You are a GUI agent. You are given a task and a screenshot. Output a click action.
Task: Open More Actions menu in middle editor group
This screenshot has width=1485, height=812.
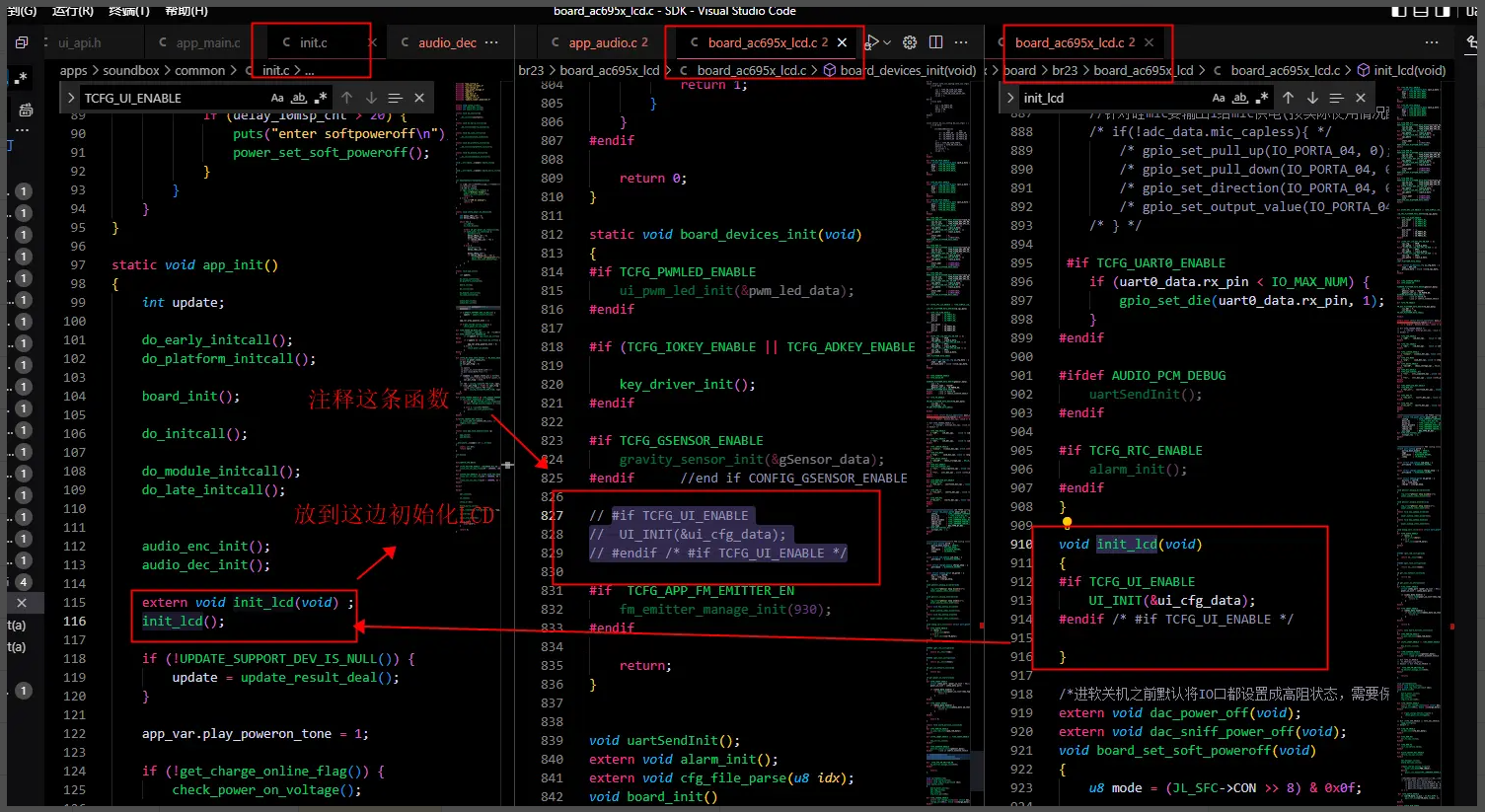point(961,42)
